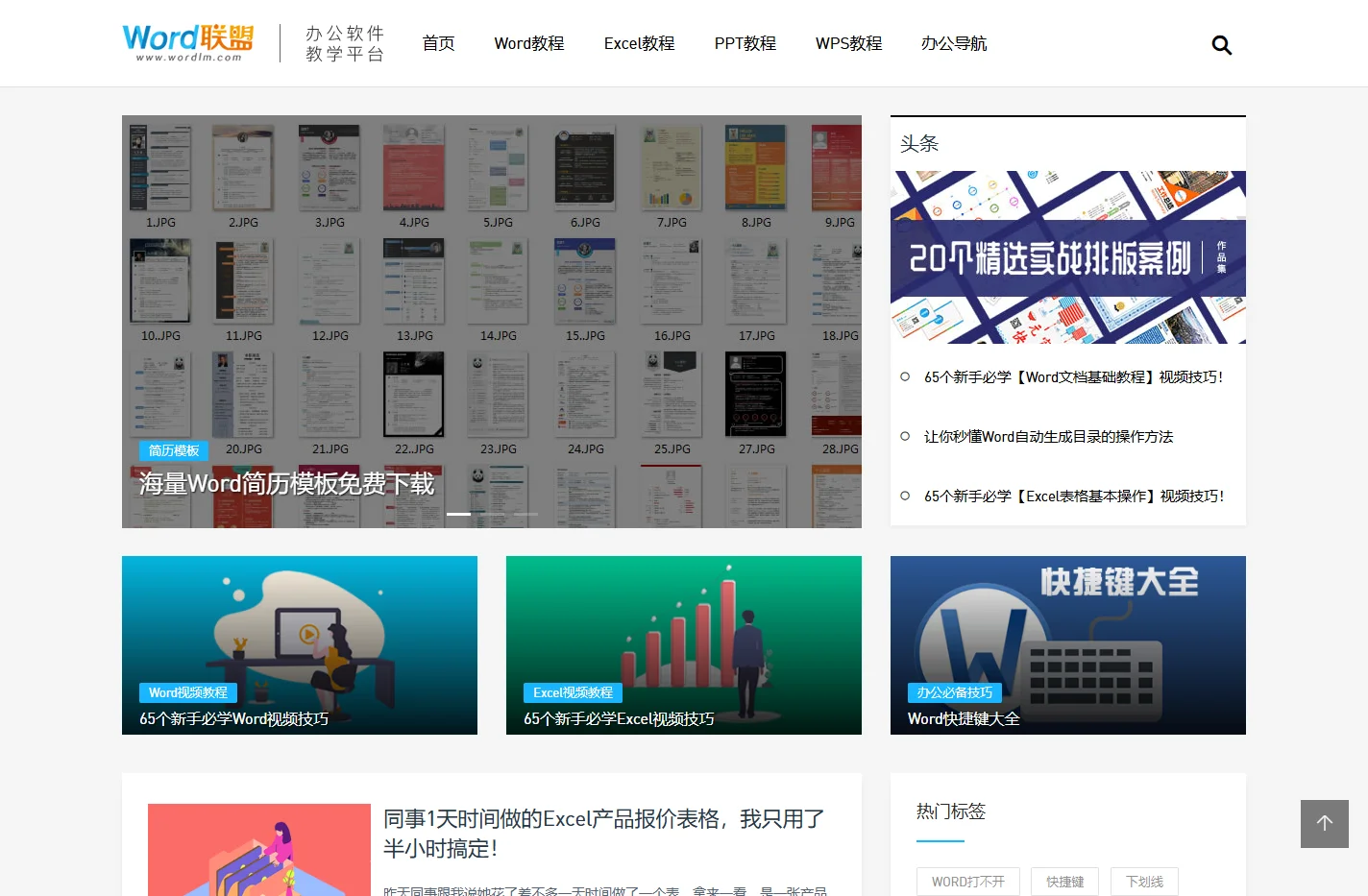
Task: Click the WORD打不开 hot tag
Action: click(x=967, y=882)
